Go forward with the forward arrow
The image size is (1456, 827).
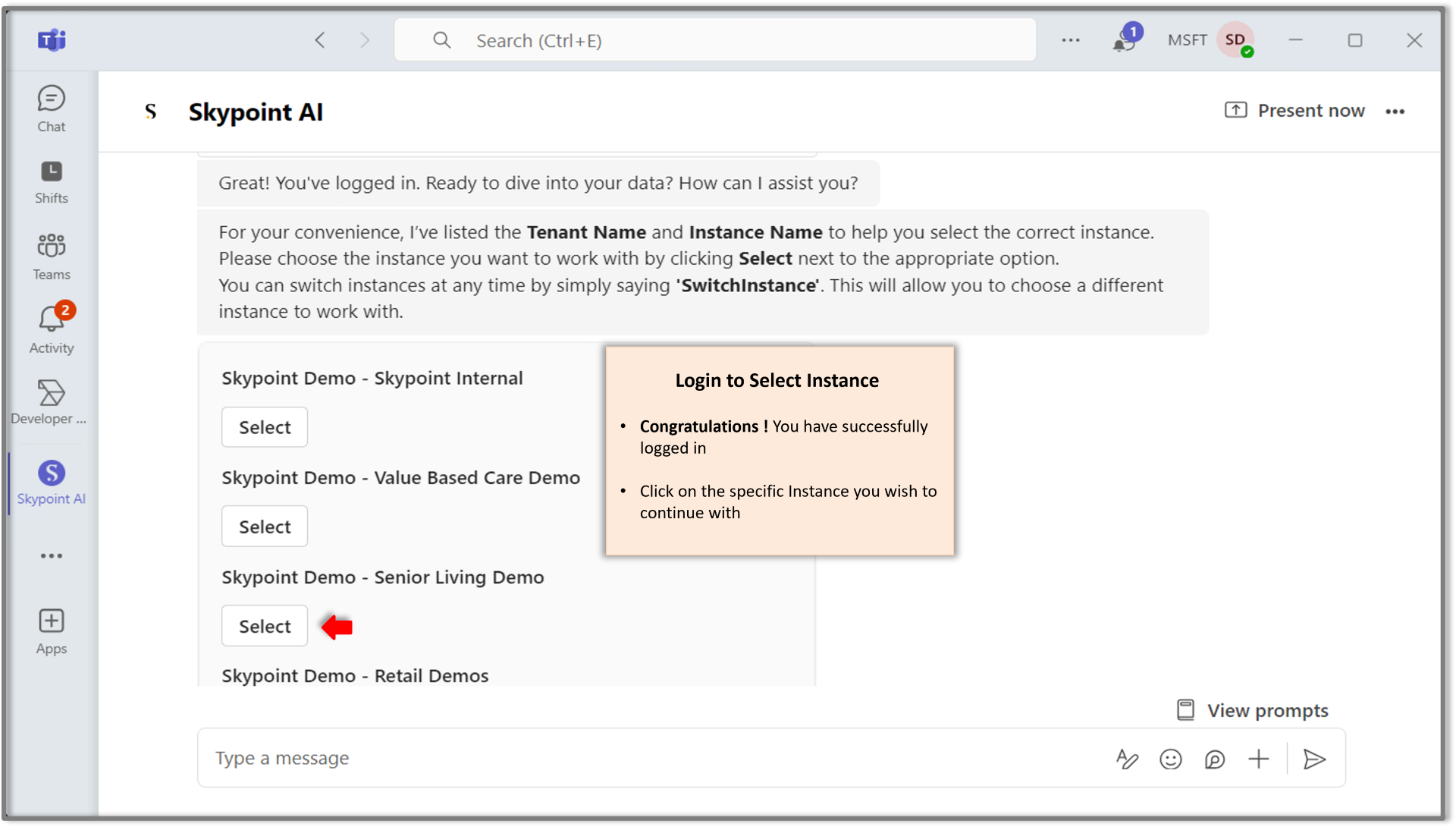(x=365, y=40)
